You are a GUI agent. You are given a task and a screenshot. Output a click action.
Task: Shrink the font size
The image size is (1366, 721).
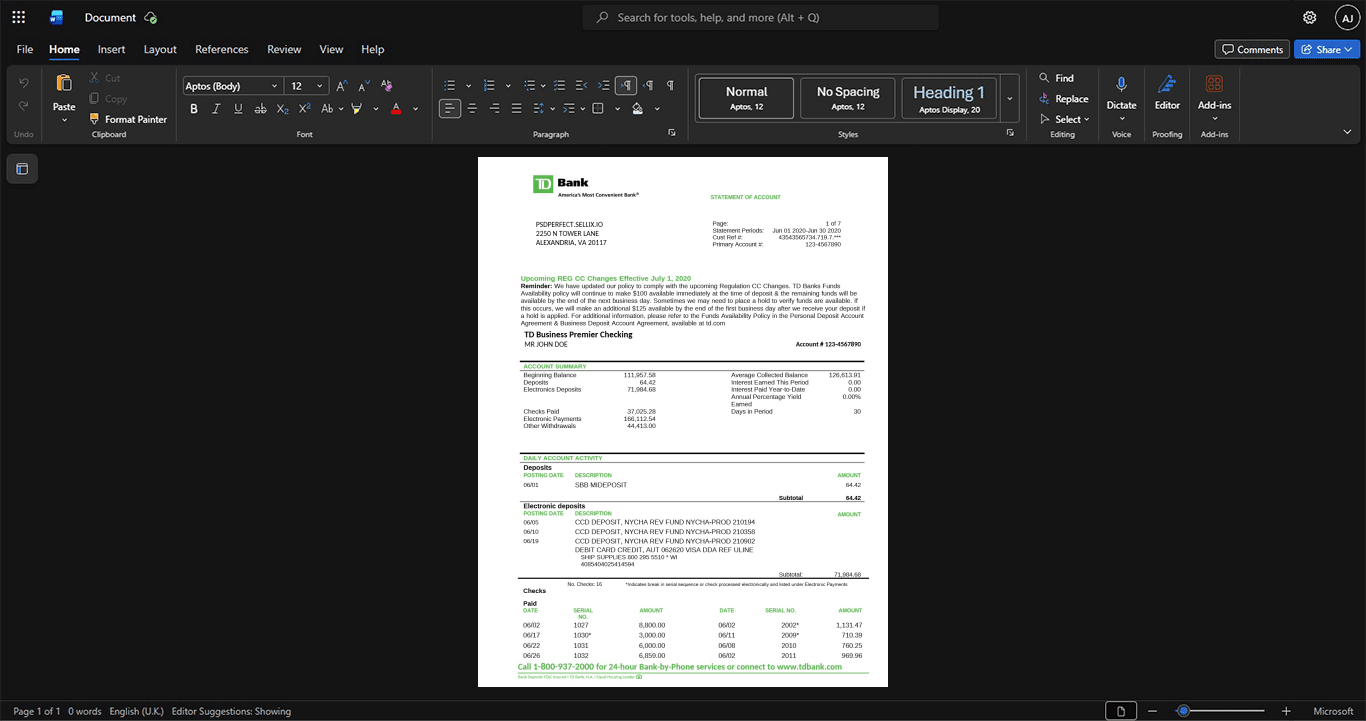364,86
